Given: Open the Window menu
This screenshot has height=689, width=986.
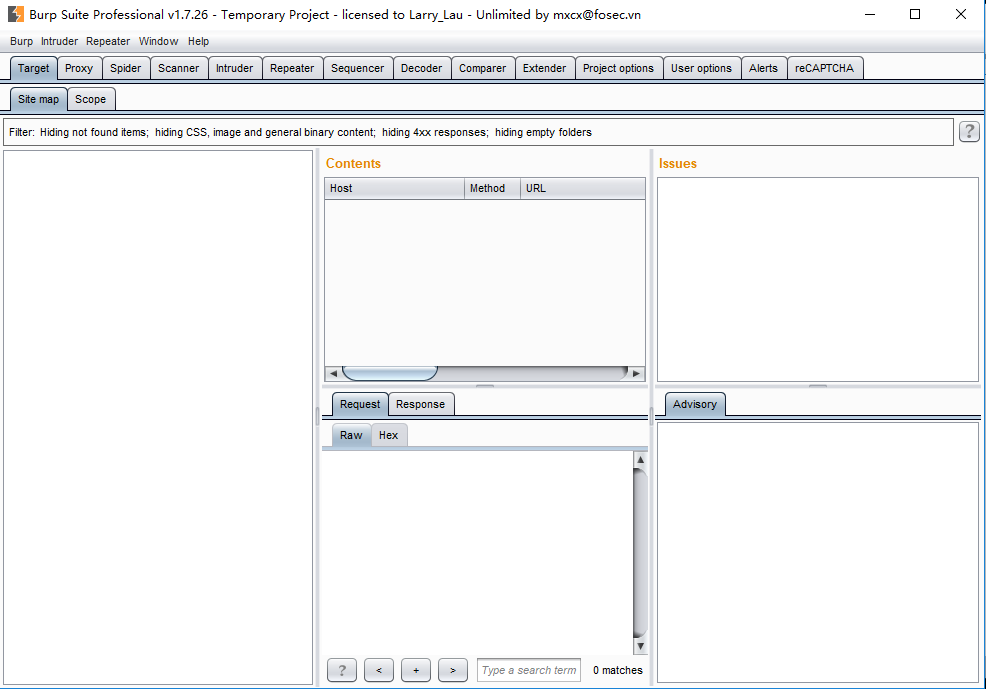Looking at the screenshot, I should pyautogui.click(x=158, y=41).
